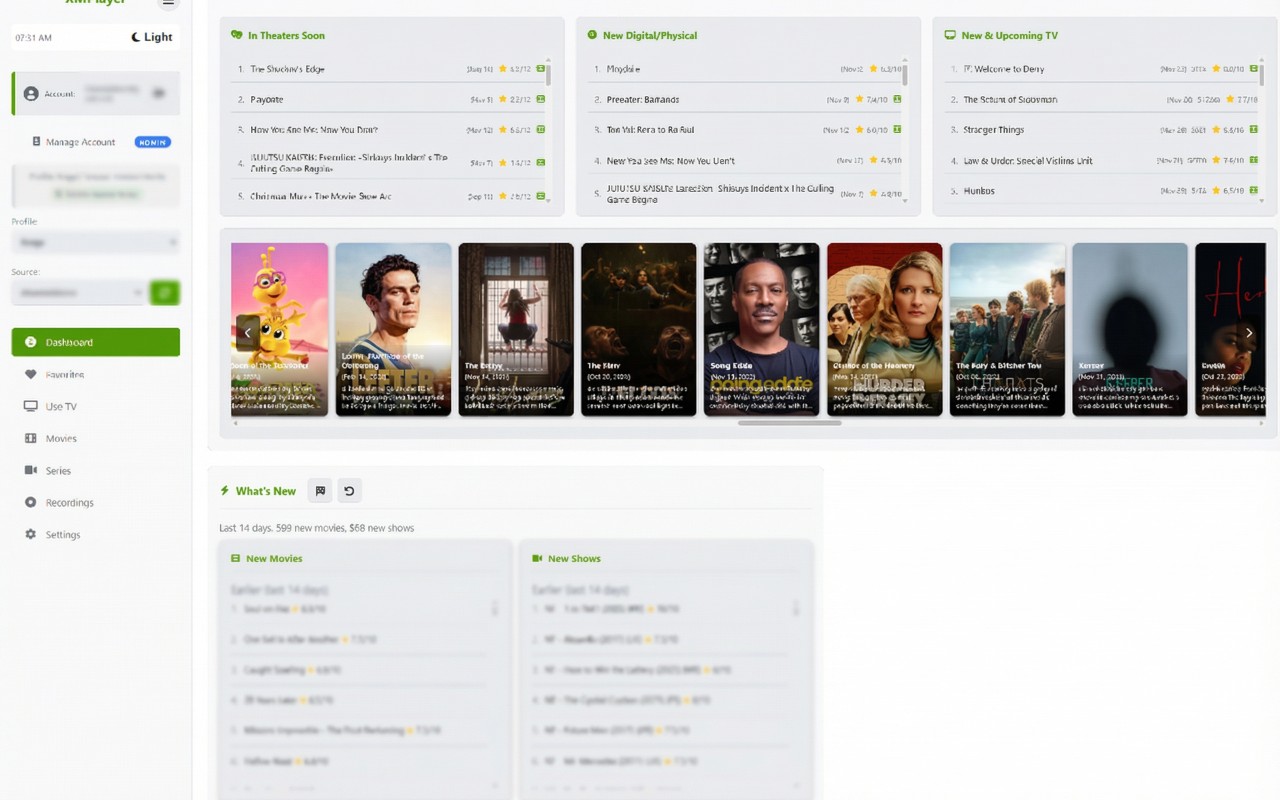The height and width of the screenshot is (800, 1280).
Task: Click green icon on Welcome to Derry row
Action: click(x=1254, y=69)
